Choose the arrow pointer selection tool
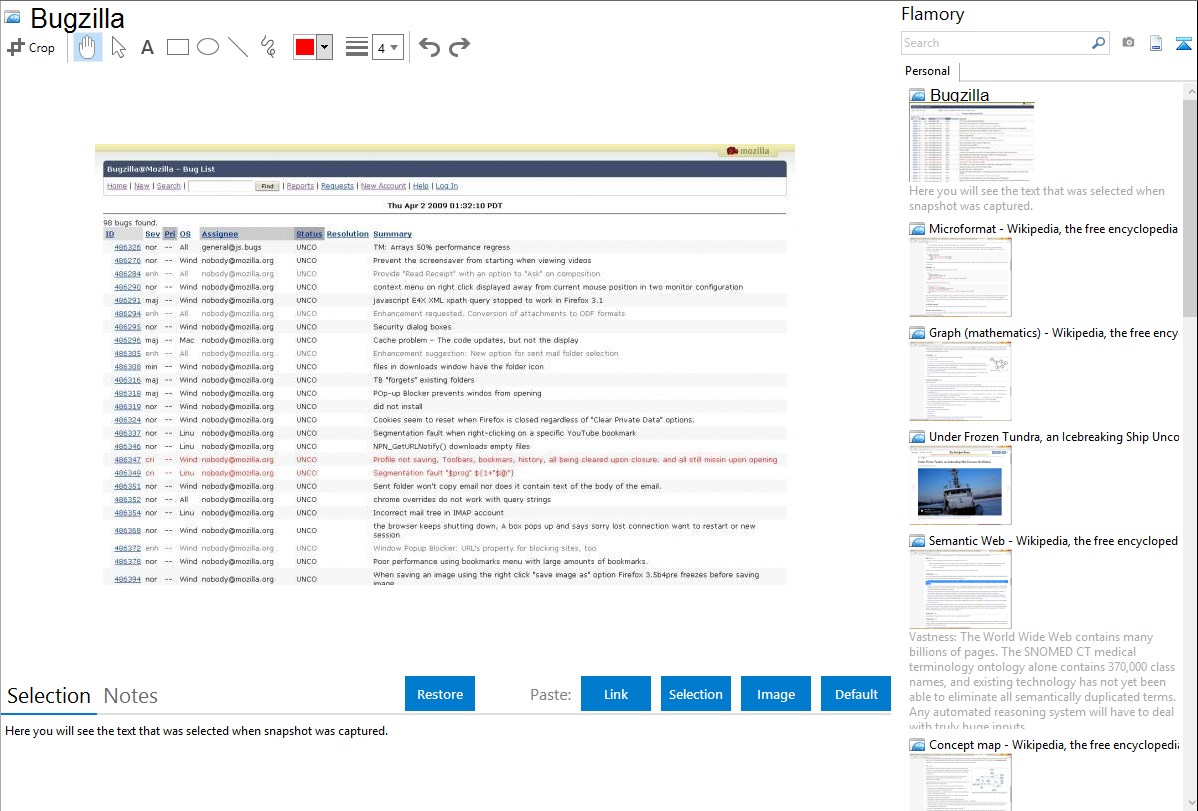 pyautogui.click(x=118, y=47)
